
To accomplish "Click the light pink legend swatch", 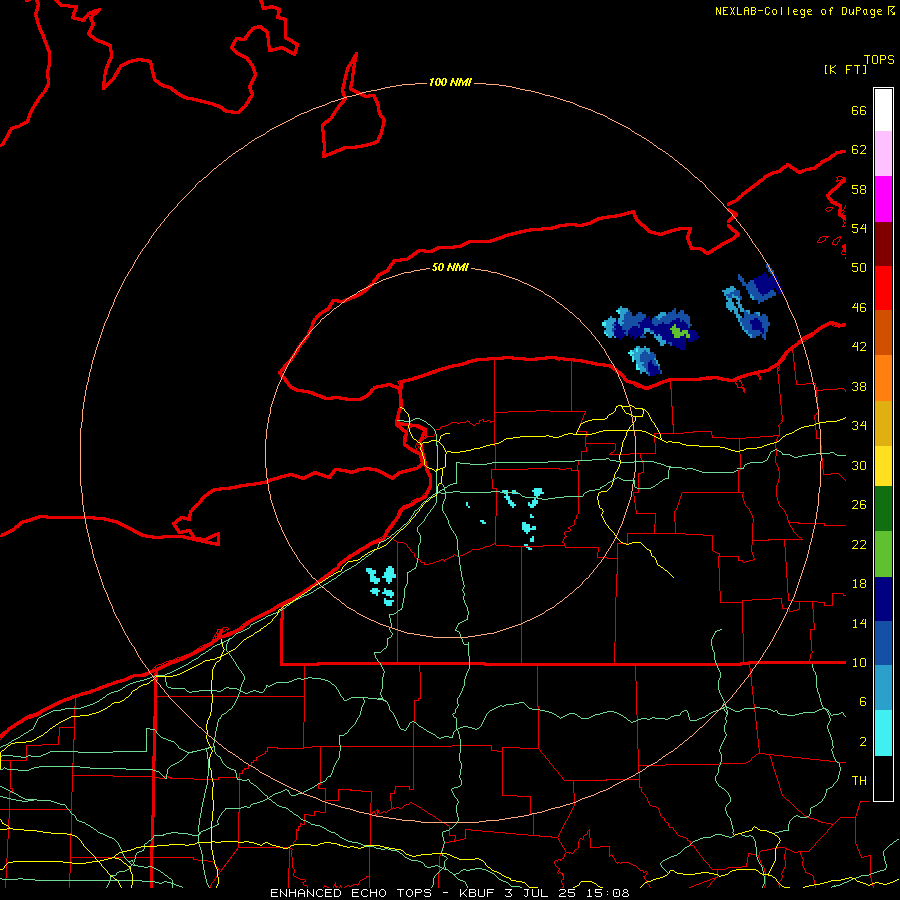I will click(883, 154).
